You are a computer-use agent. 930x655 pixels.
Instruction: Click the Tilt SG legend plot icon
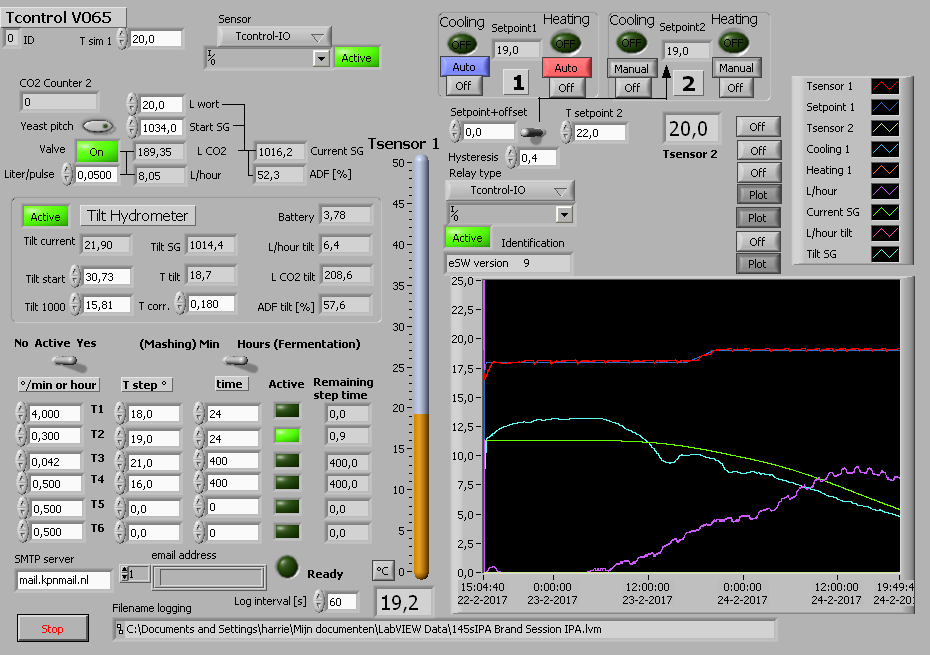click(886, 255)
